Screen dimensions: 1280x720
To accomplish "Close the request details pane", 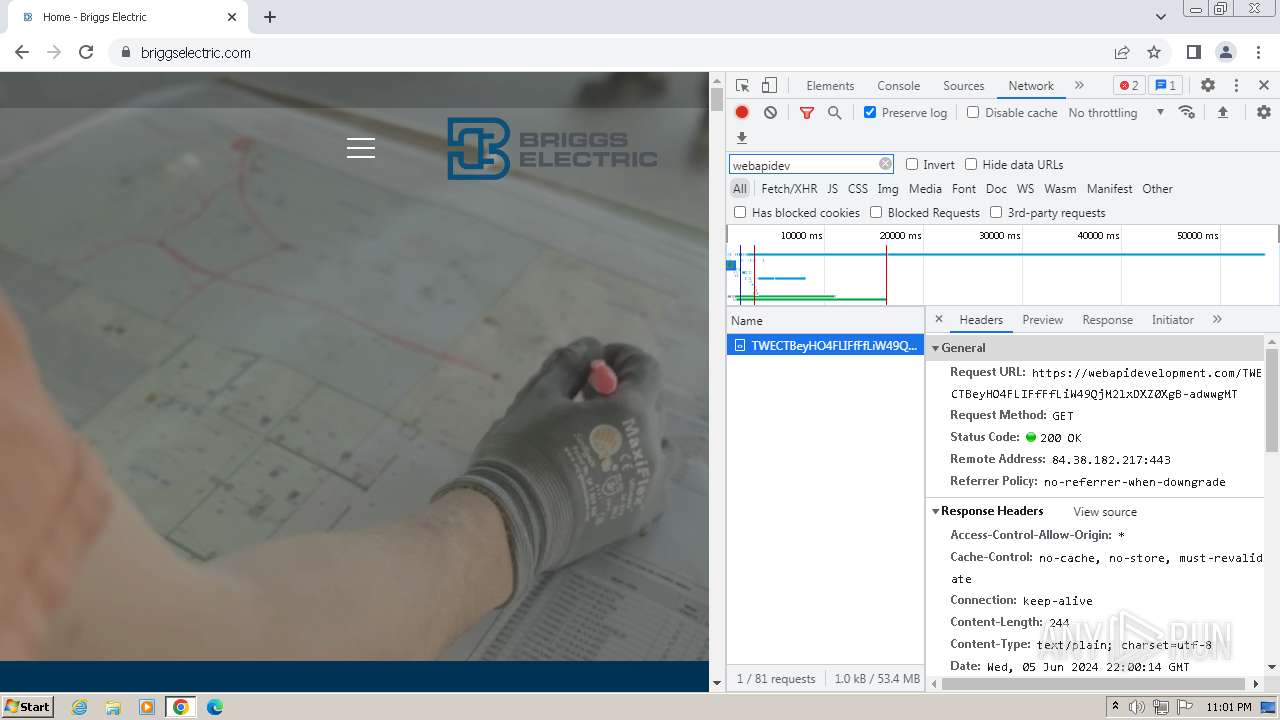I will pos(938,319).
